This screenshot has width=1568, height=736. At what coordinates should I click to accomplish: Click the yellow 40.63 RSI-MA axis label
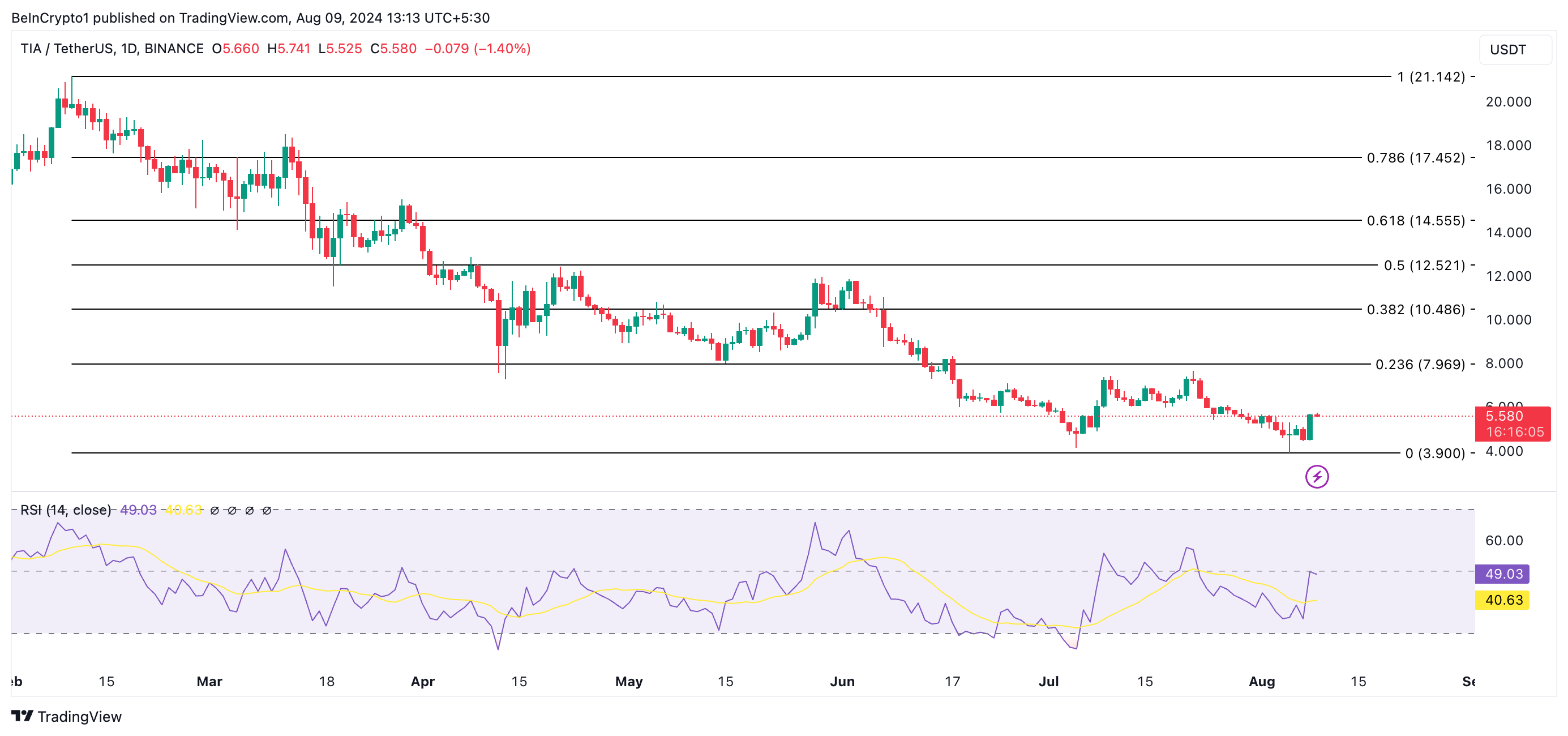click(1502, 600)
